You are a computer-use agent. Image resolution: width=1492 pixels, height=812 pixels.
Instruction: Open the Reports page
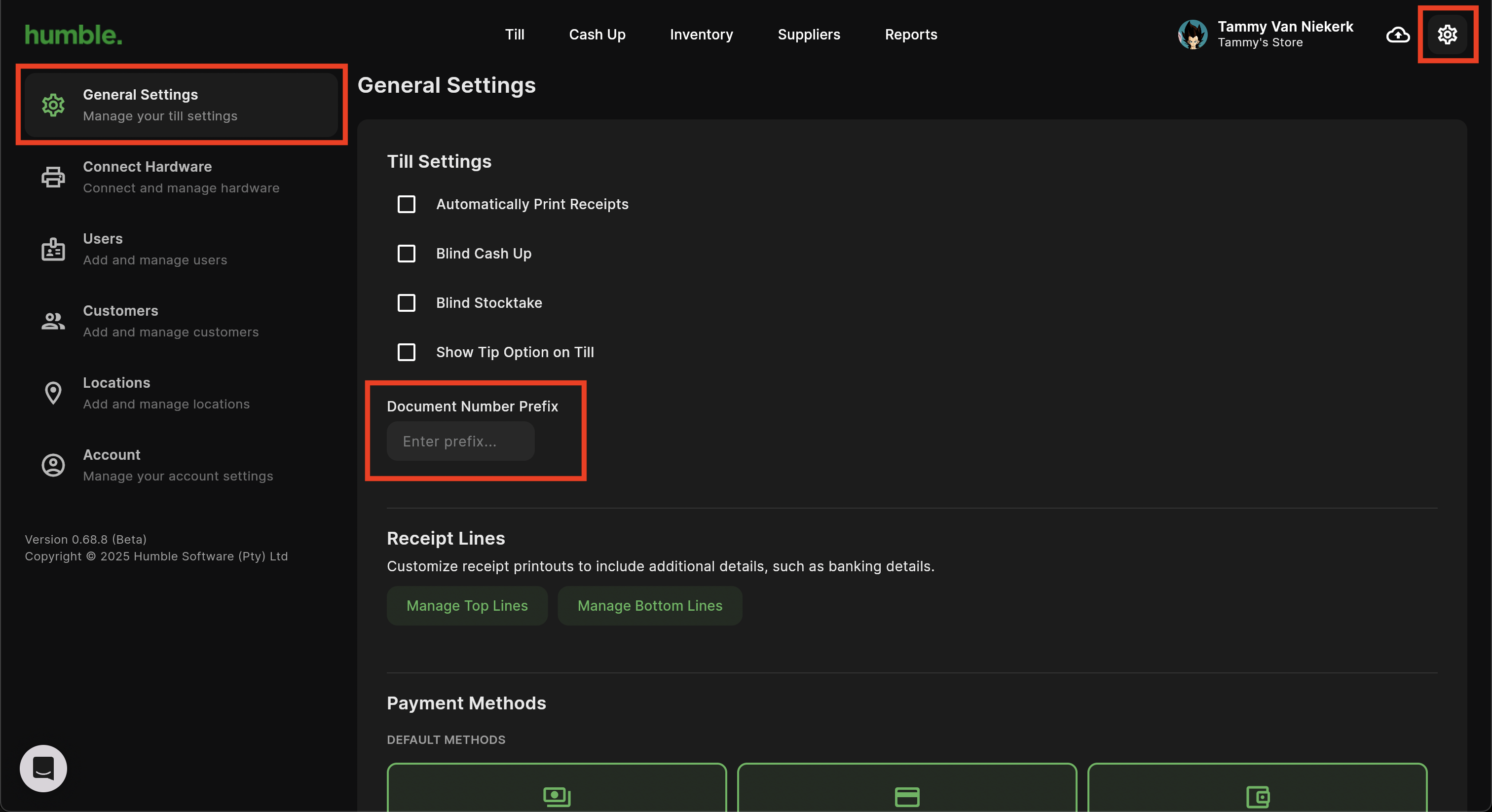point(911,35)
